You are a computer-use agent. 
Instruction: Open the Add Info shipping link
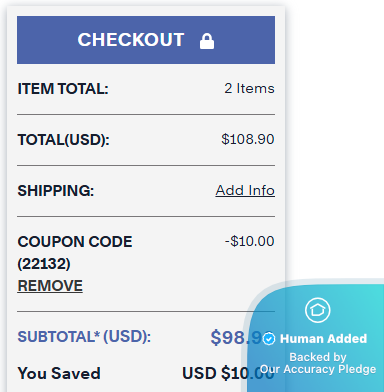pos(245,190)
